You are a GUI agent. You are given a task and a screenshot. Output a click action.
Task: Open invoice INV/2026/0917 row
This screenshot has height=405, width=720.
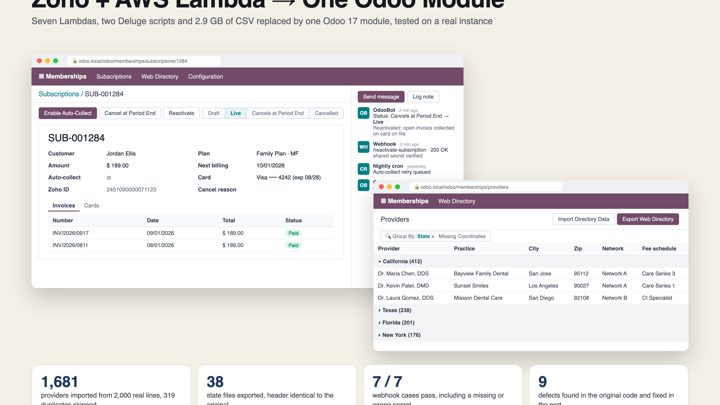tap(191, 233)
